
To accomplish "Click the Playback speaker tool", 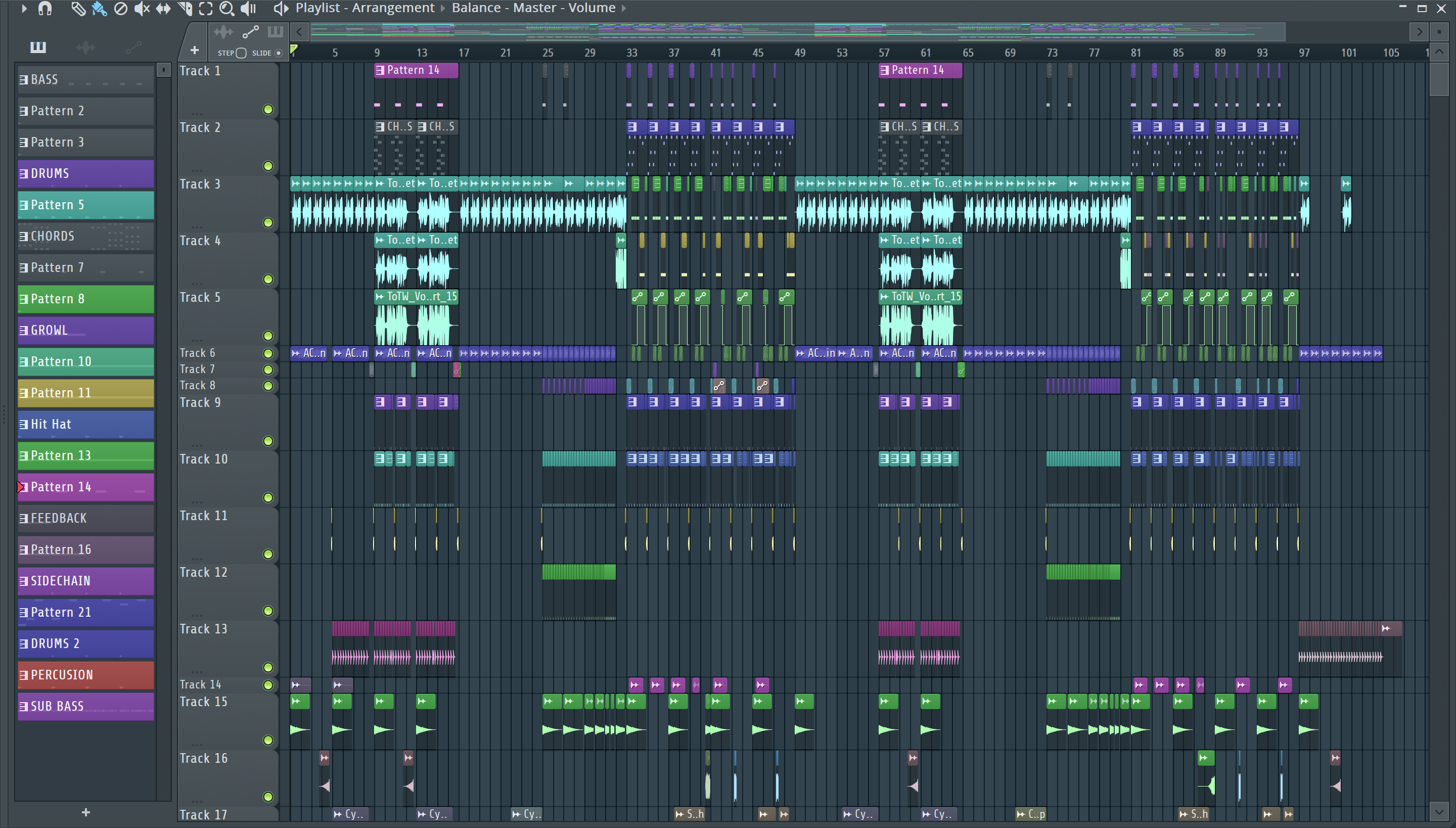I will click(249, 9).
